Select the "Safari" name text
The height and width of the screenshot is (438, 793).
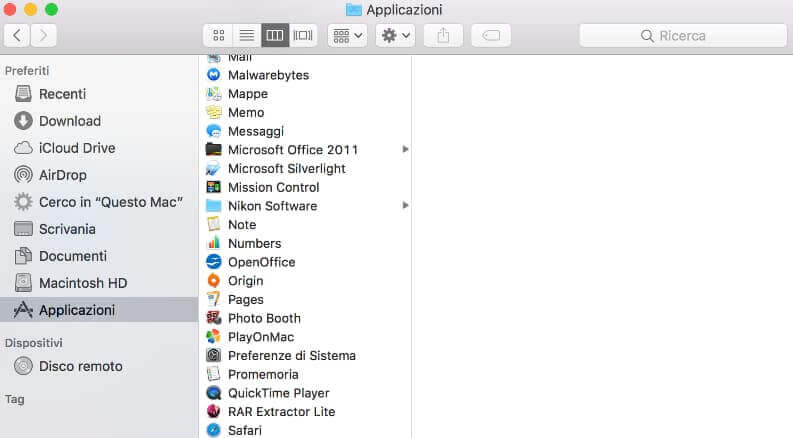(x=245, y=430)
